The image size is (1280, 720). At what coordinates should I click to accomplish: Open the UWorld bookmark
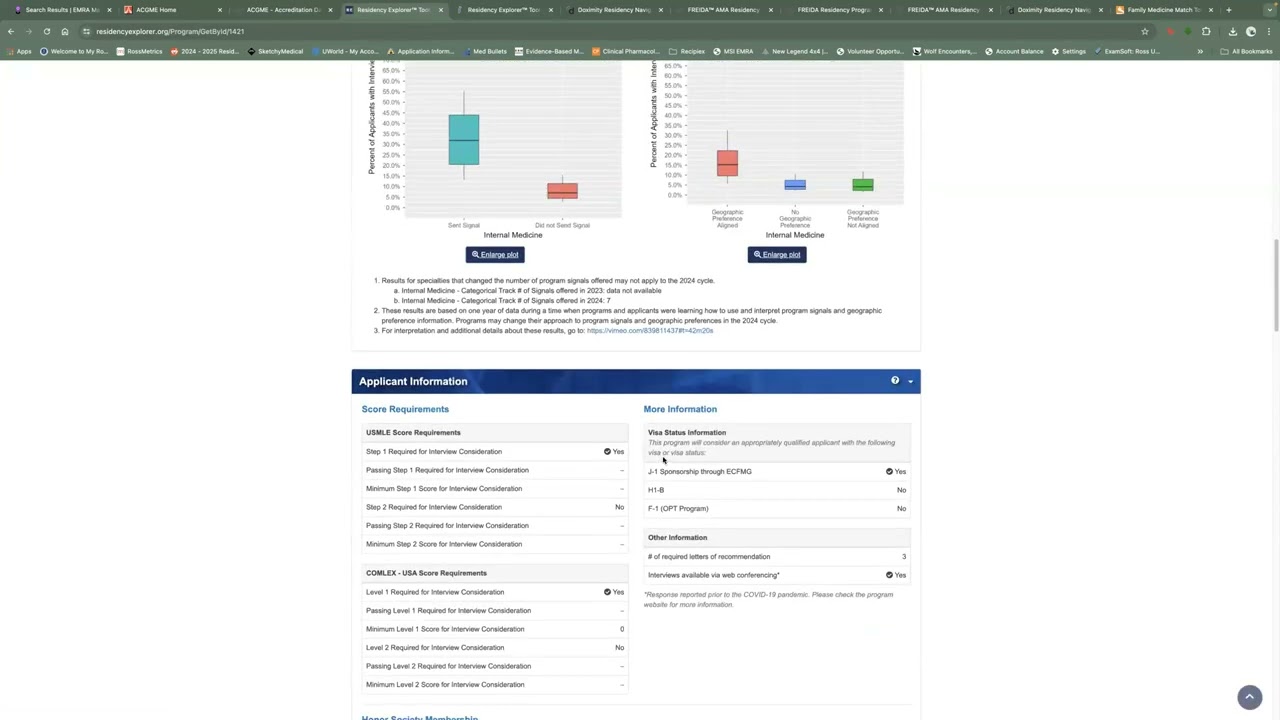coord(345,51)
